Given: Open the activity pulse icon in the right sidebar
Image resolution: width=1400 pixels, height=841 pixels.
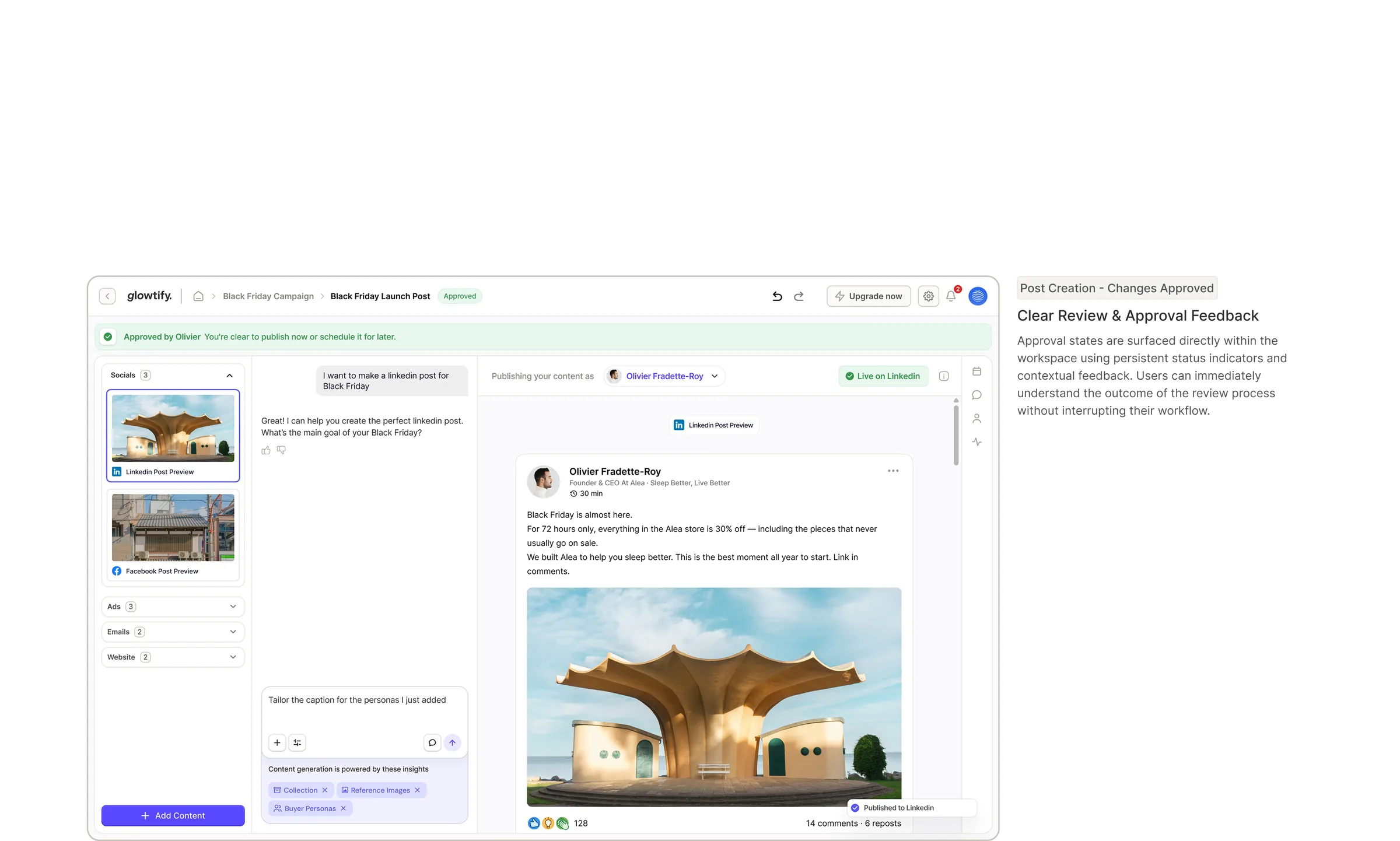Looking at the screenshot, I should click(x=977, y=442).
